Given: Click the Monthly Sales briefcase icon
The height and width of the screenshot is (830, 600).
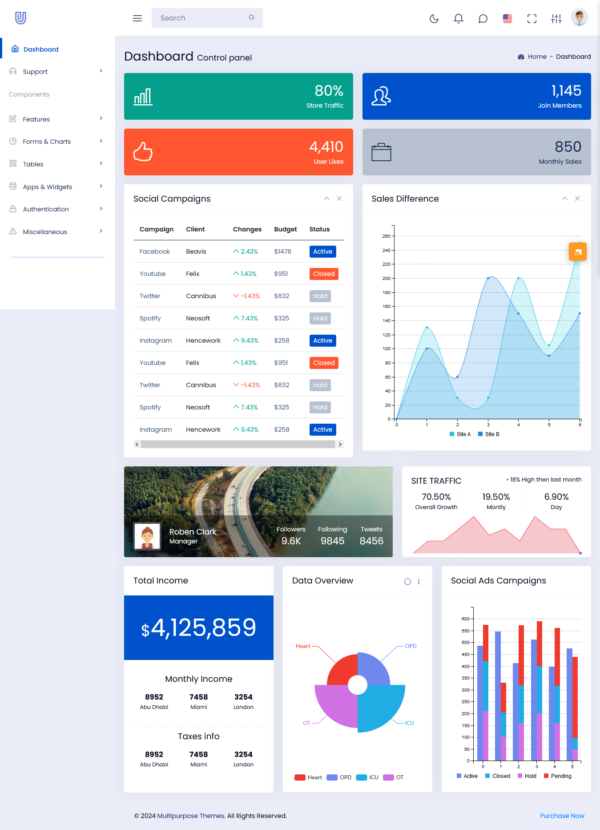Looking at the screenshot, I should tap(381, 152).
